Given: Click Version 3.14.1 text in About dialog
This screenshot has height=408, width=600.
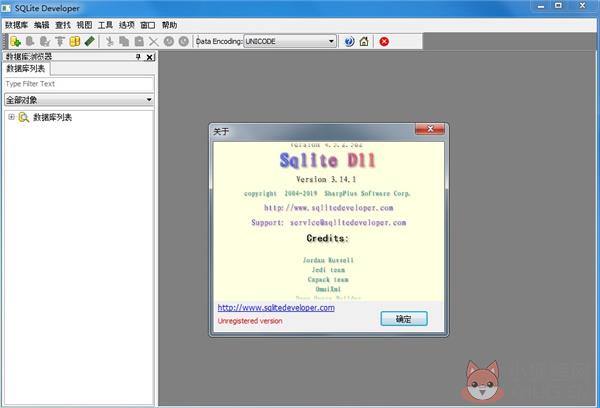Looking at the screenshot, I should (326, 179).
